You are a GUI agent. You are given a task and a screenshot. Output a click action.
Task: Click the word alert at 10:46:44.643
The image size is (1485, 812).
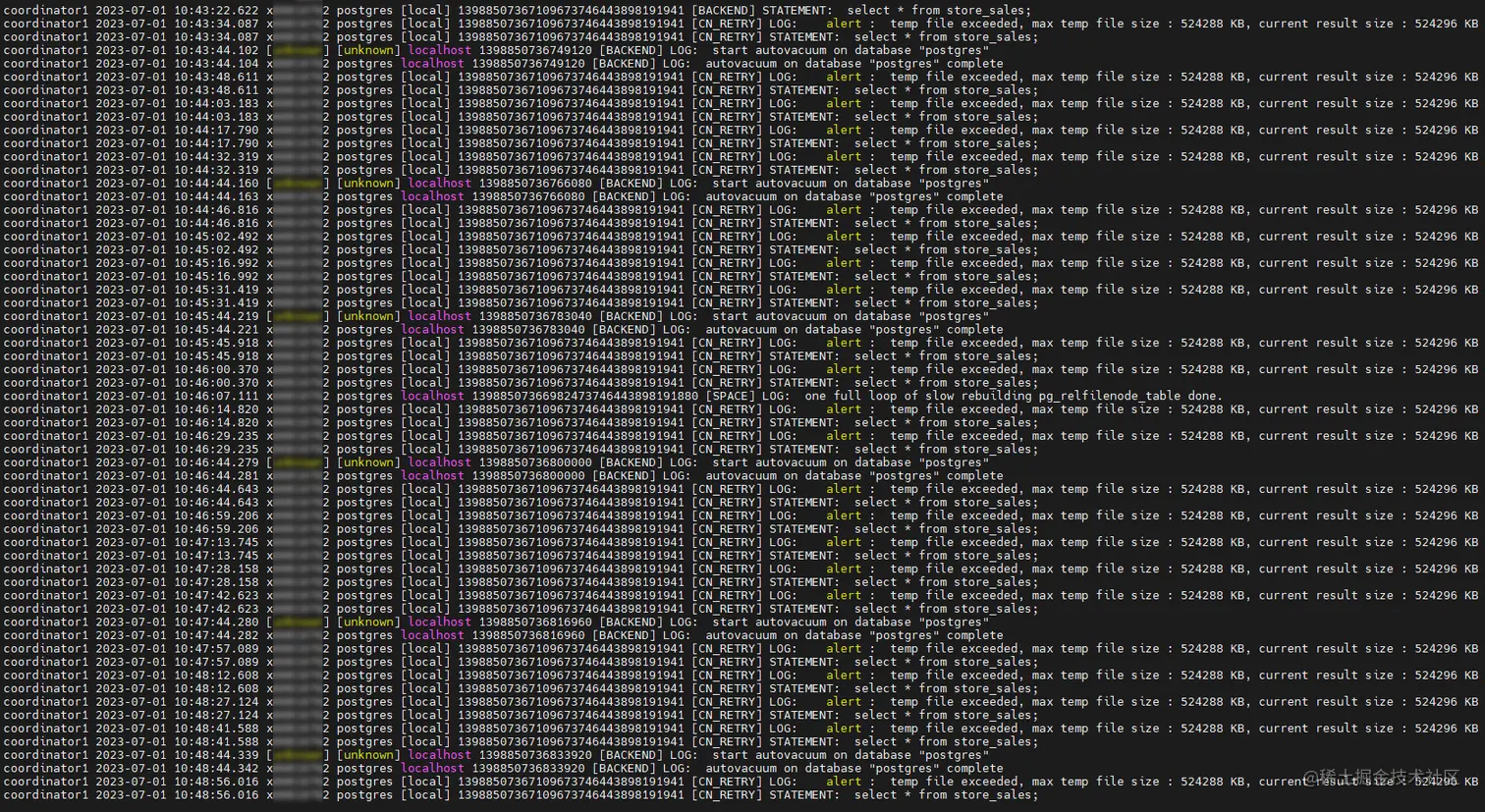point(844,489)
